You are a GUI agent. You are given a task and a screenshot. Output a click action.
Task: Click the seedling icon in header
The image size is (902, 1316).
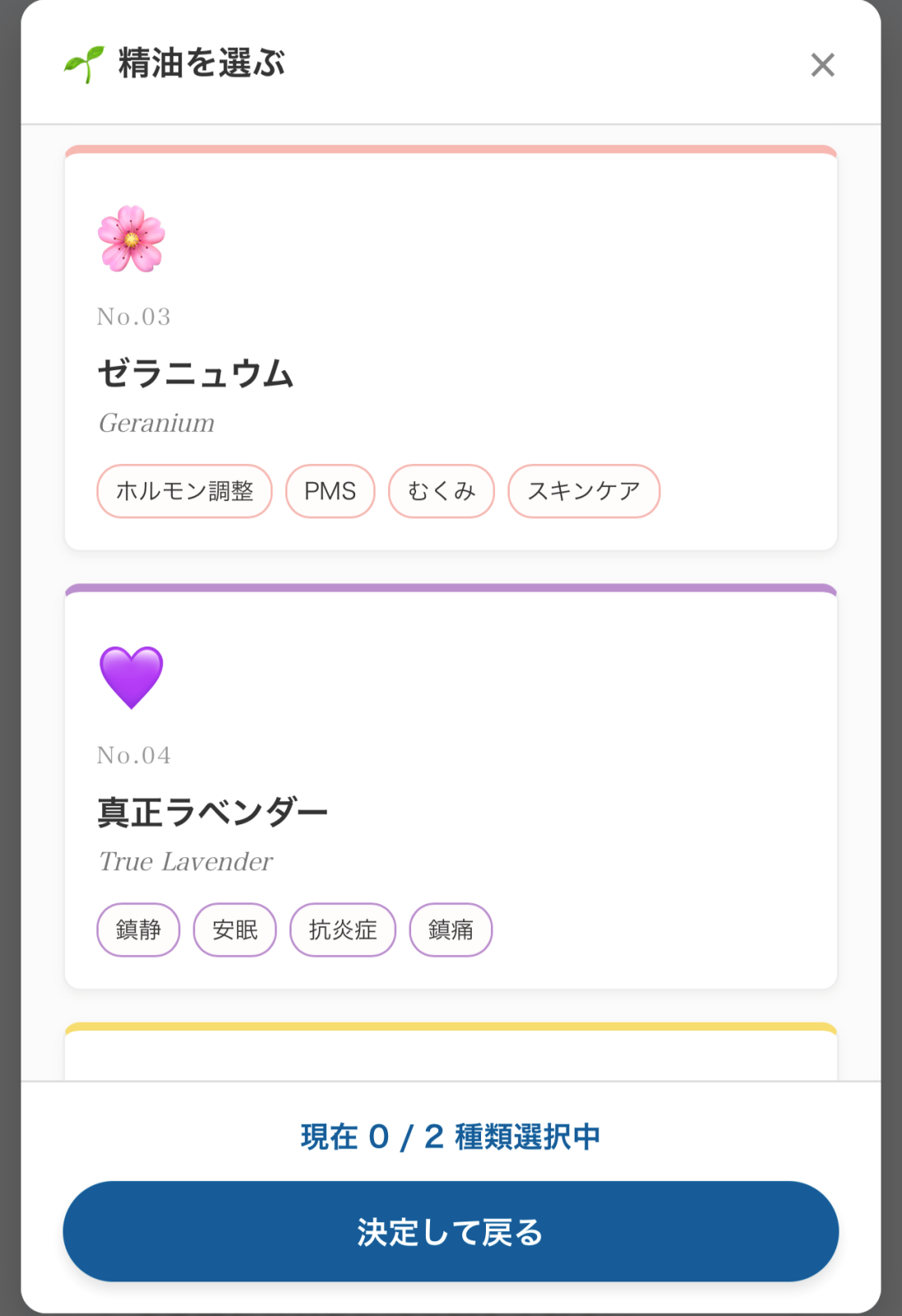84,64
